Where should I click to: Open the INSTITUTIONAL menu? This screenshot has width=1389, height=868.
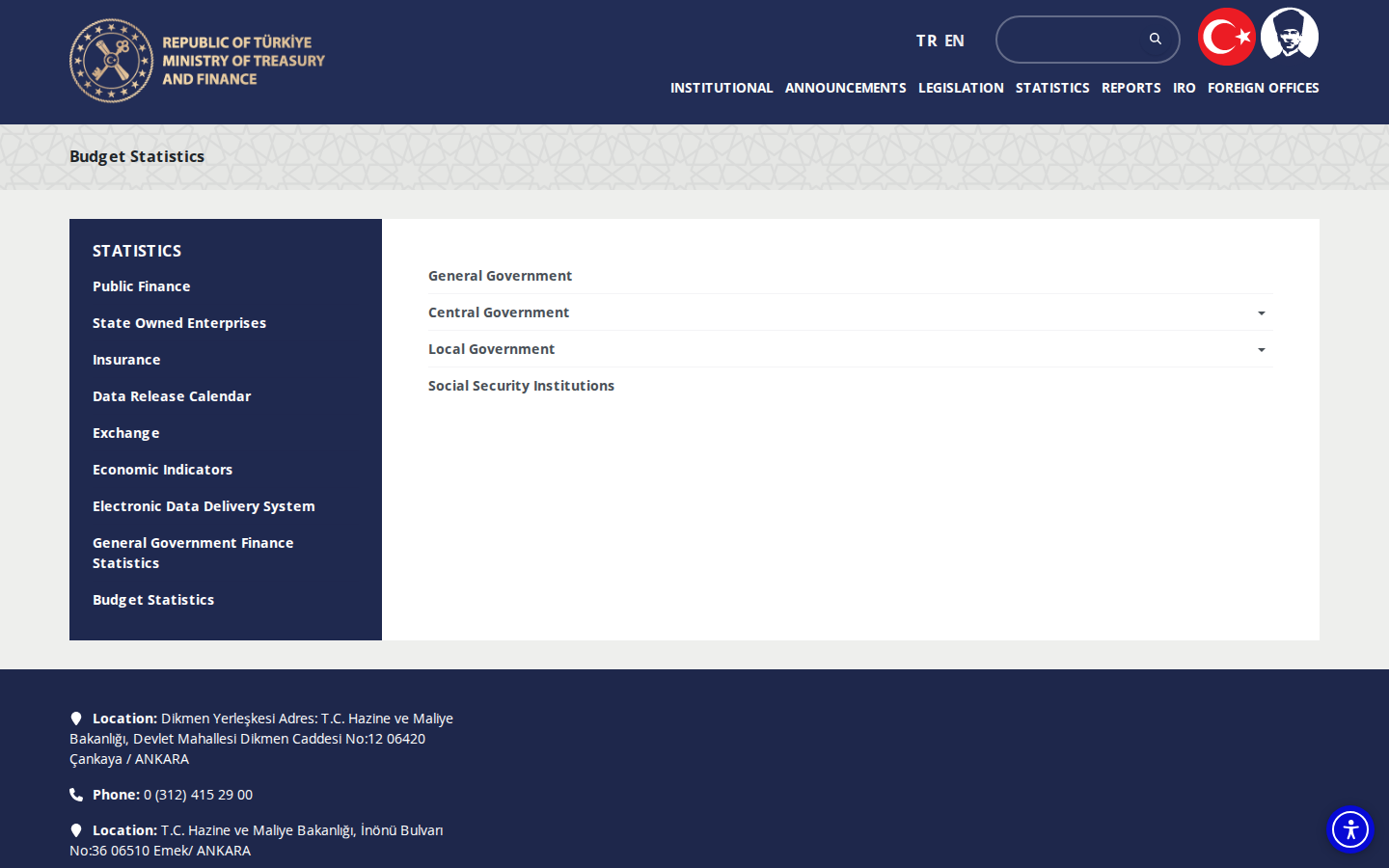(x=722, y=88)
